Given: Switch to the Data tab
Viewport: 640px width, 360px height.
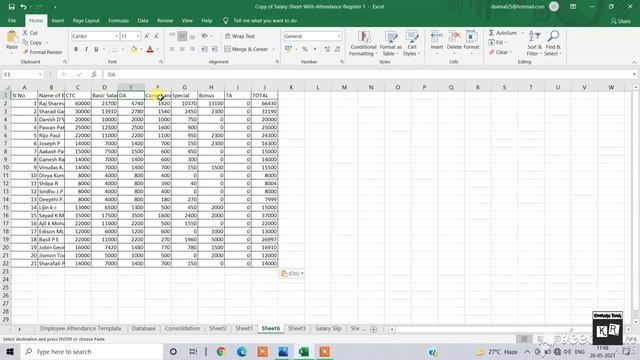Looking at the screenshot, I should [143, 20].
